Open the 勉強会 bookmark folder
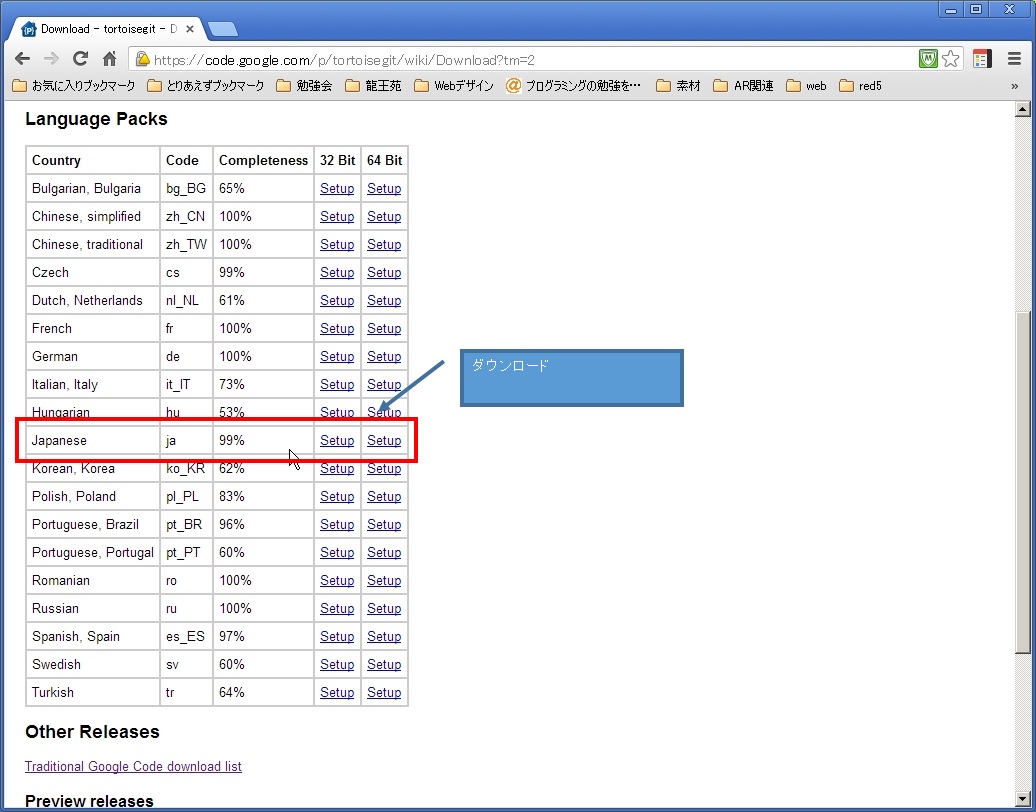Screen dimensions: 1036x812 305,86
